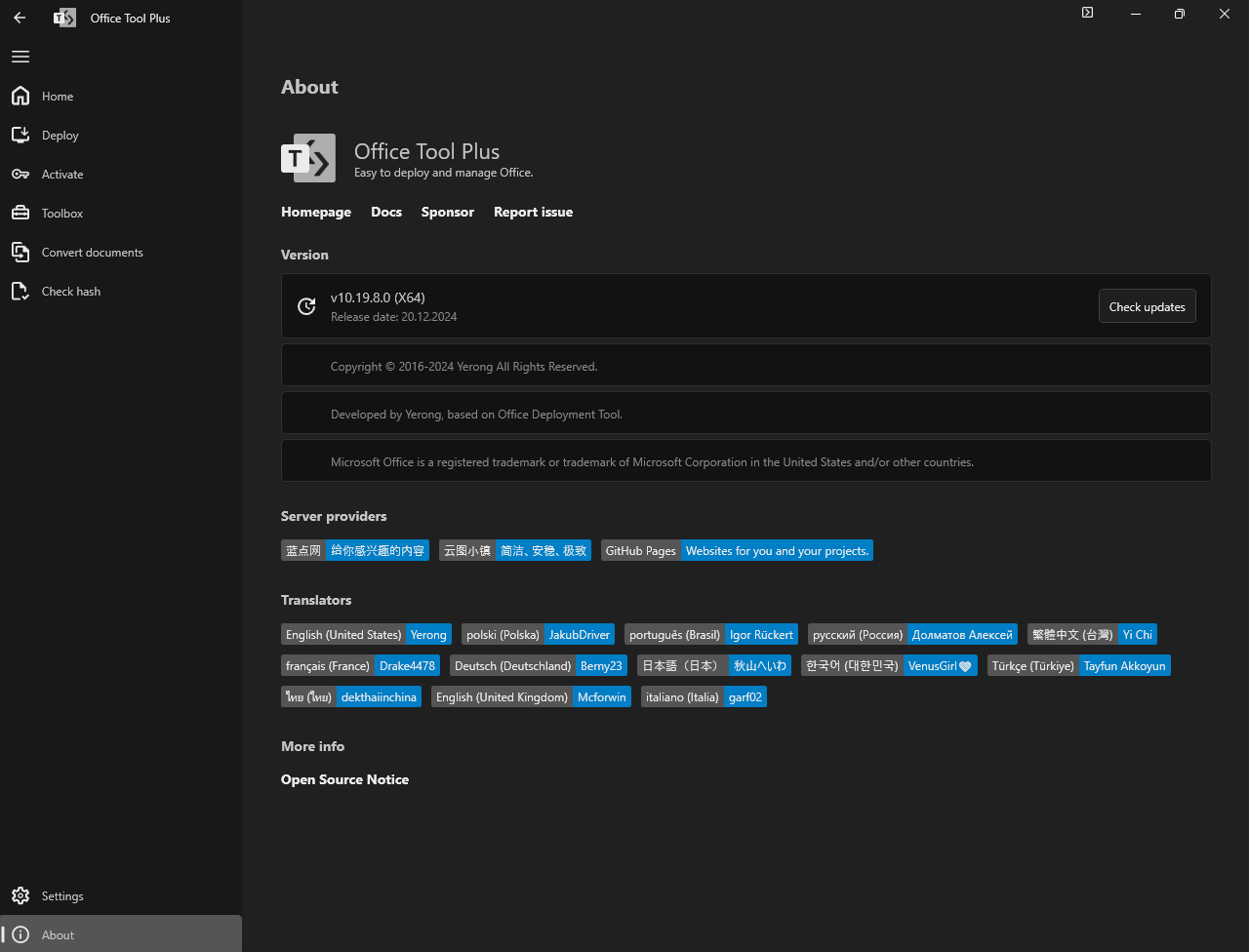Click the large Office Tool Plus logo

(x=308, y=158)
